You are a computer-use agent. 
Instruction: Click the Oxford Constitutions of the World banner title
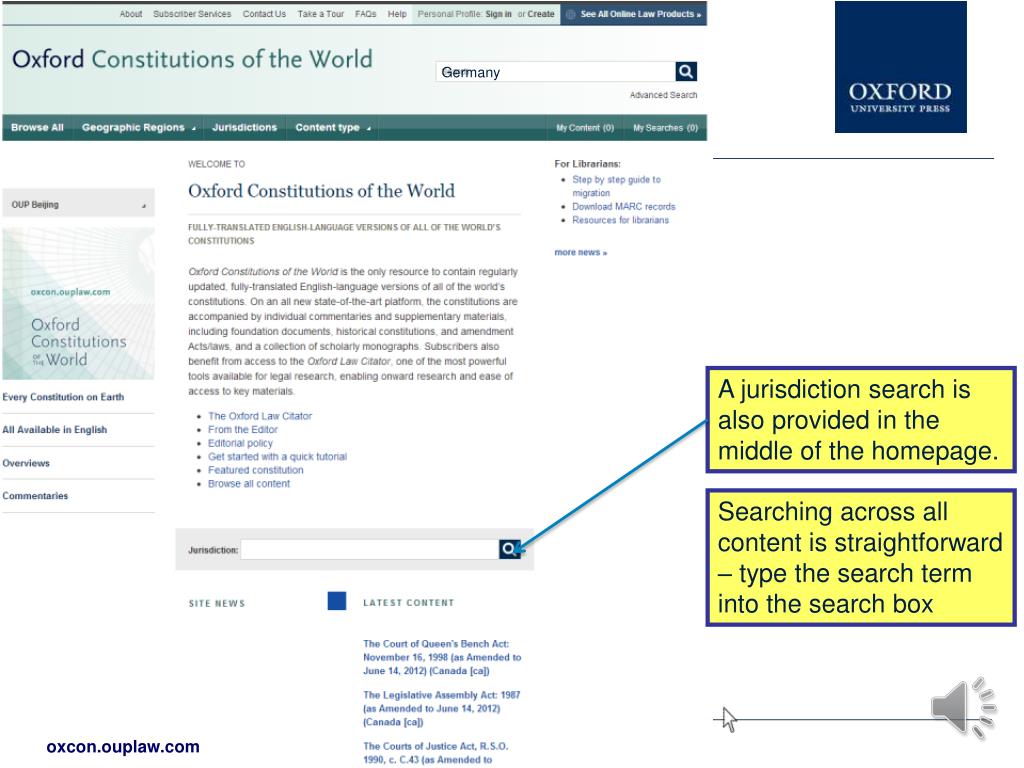click(192, 59)
